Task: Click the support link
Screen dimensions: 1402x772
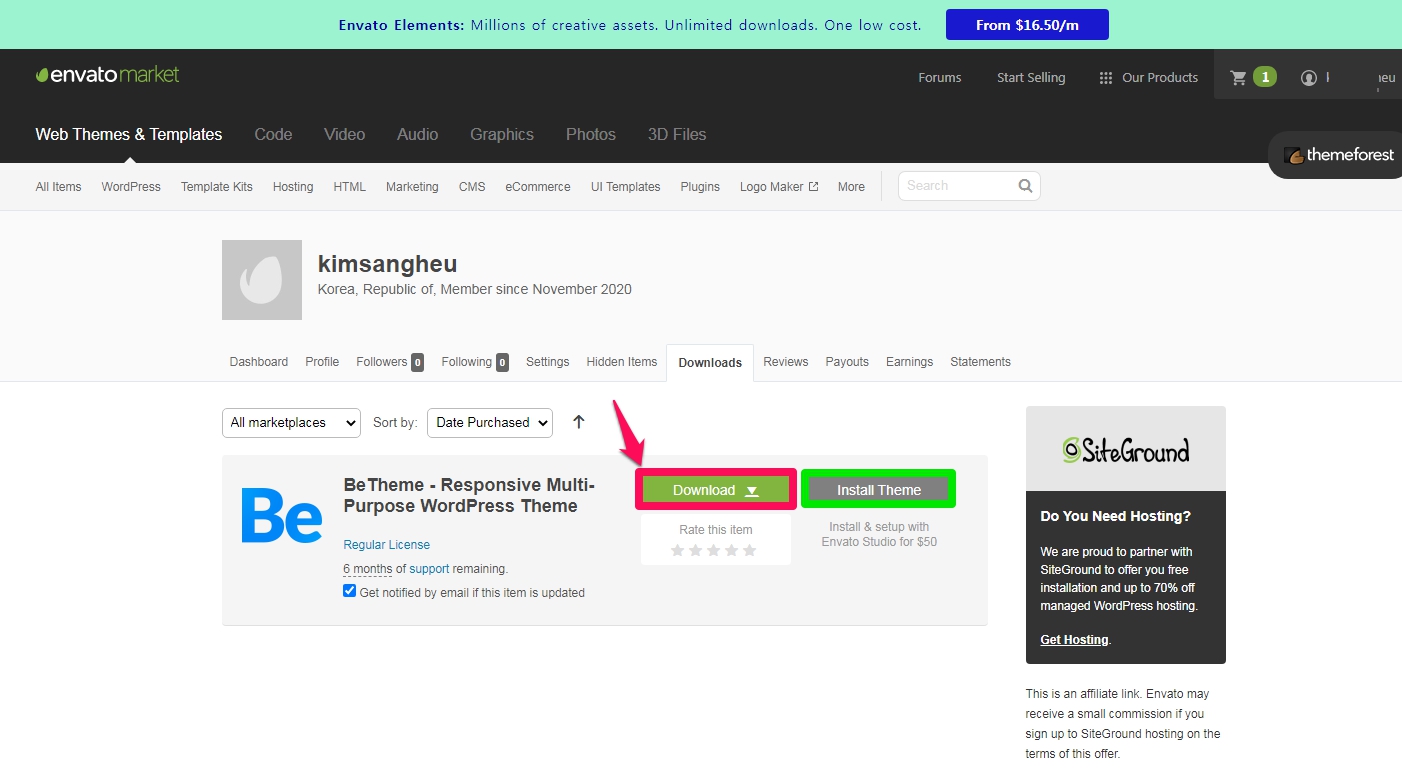Action: coord(429,569)
